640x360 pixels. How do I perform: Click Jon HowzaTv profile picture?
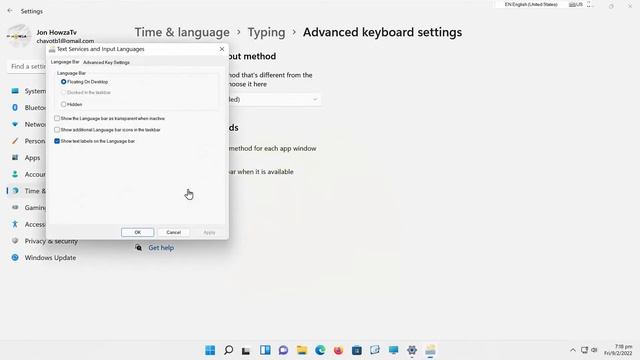[x=19, y=36]
